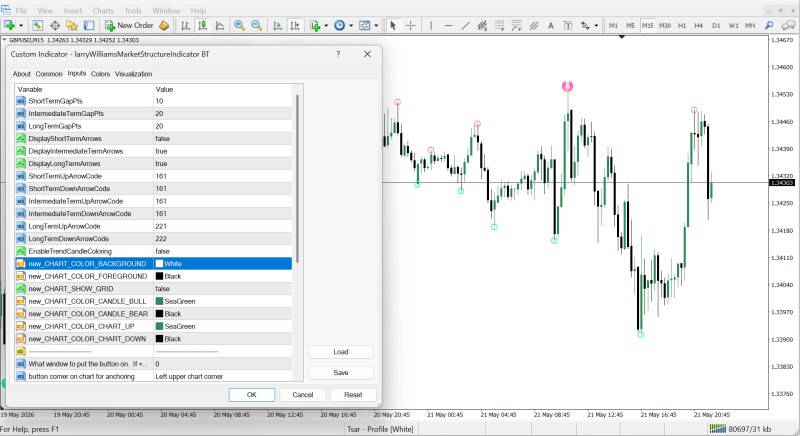Select the arrow cursor tool

pos(393,25)
